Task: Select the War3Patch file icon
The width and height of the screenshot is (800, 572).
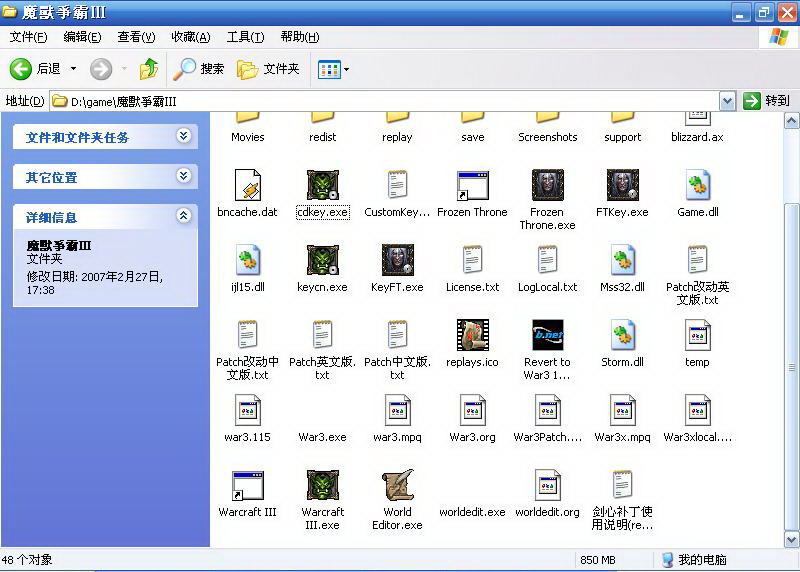Action: 547,410
